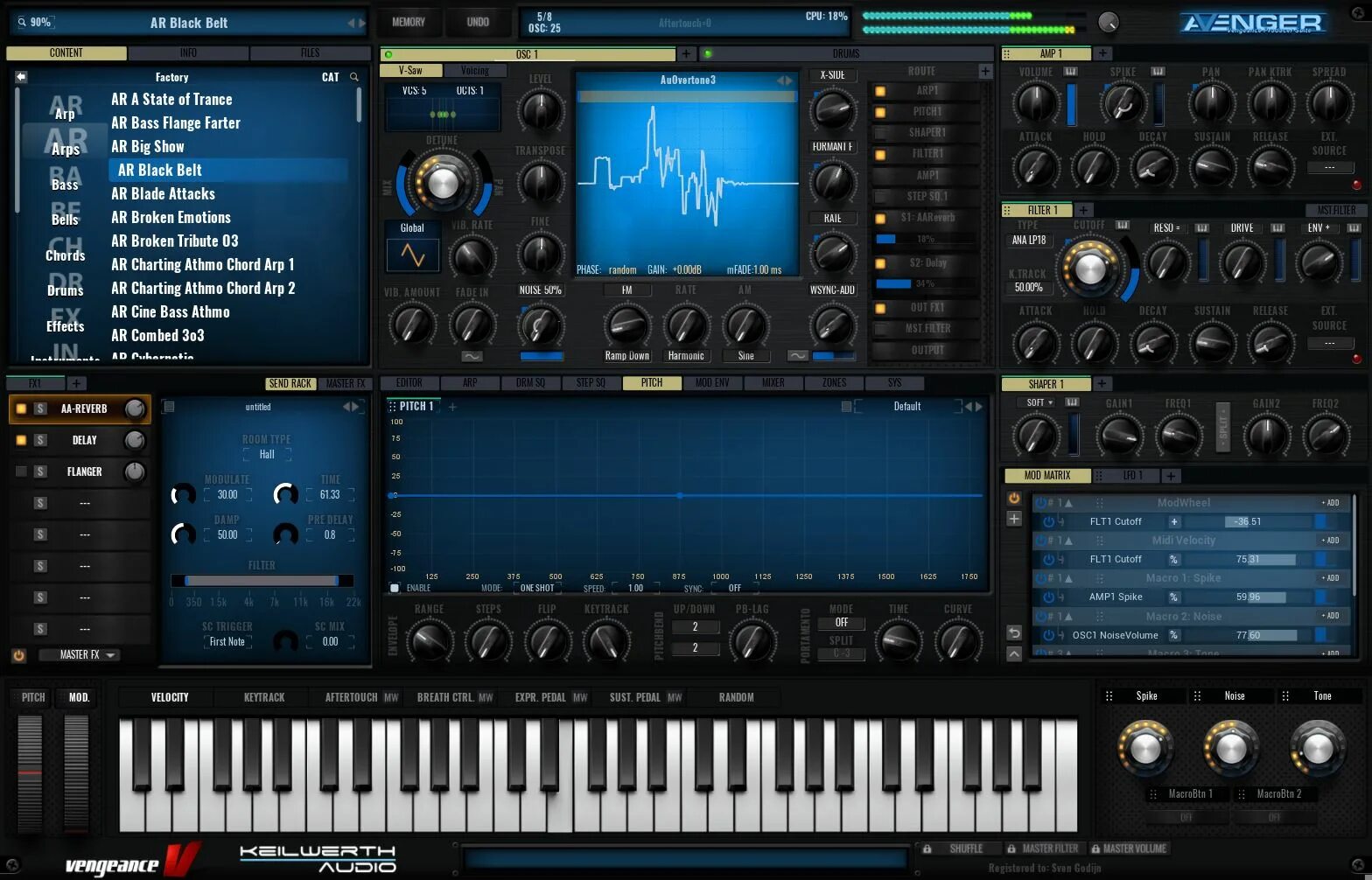Open the reverb preset list icon beside 'untitled'
The image size is (1372, 880).
pyautogui.click(x=169, y=407)
